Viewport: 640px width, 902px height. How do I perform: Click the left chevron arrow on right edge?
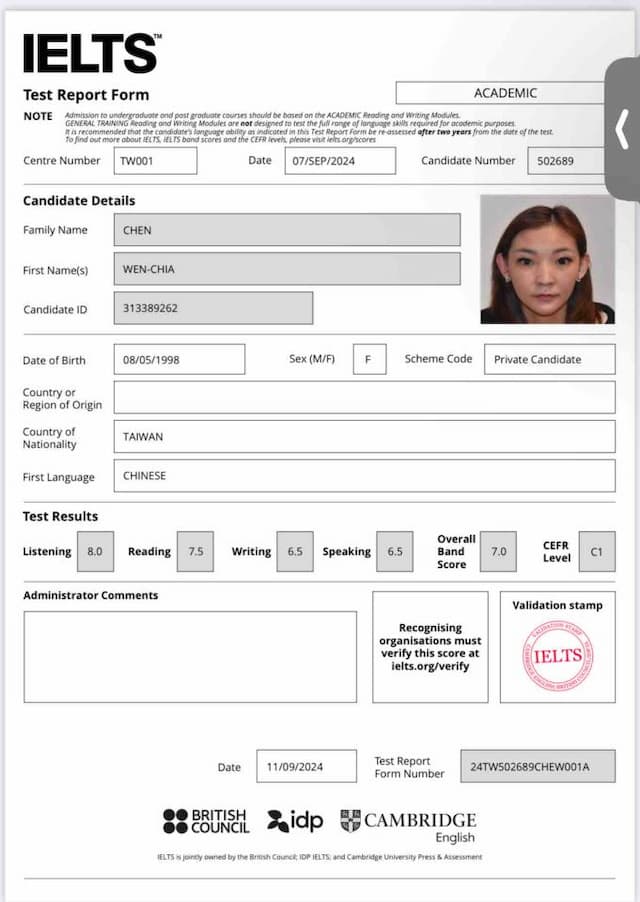(x=622, y=129)
